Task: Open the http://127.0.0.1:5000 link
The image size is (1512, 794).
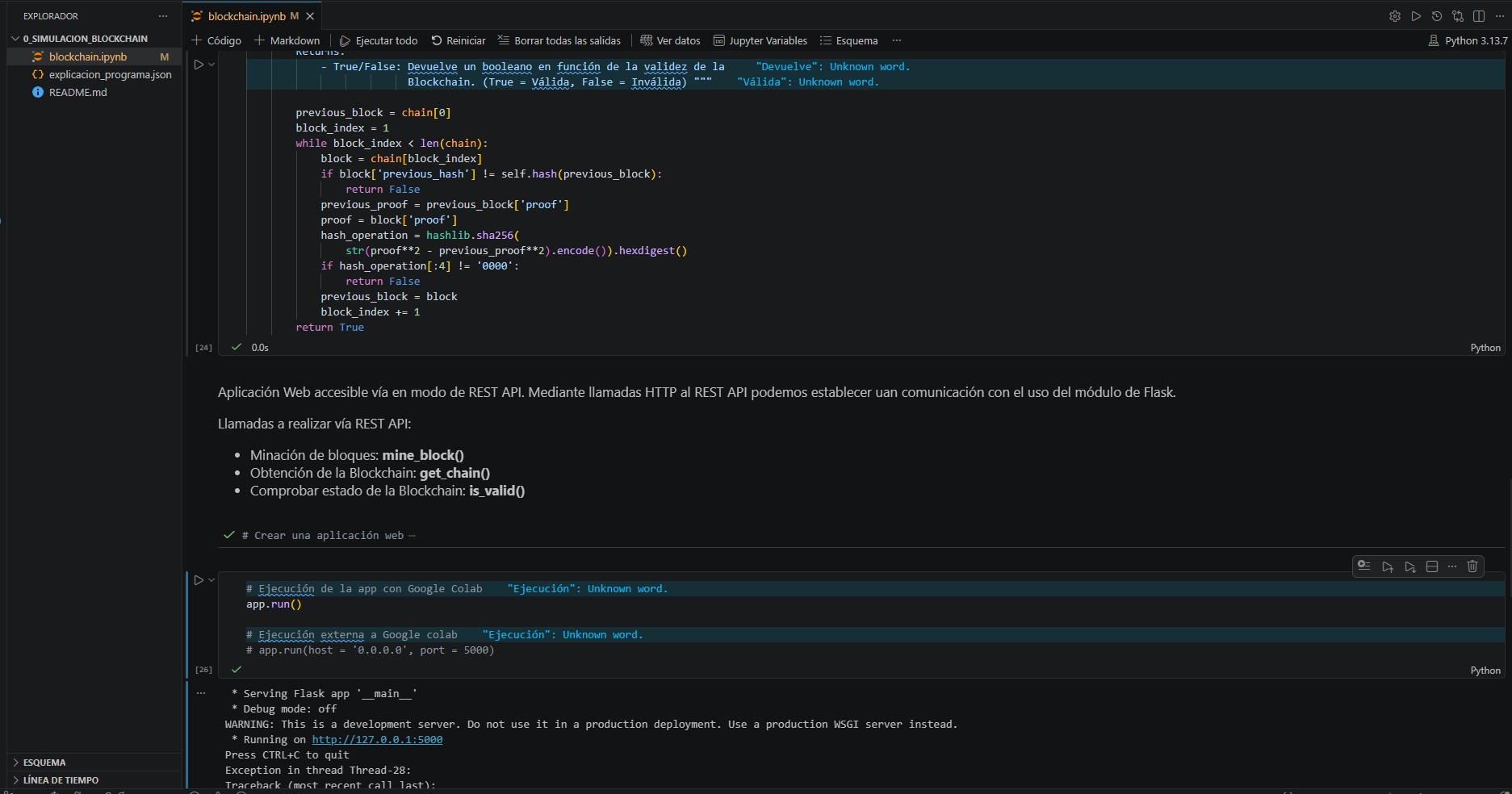Action: (377, 740)
